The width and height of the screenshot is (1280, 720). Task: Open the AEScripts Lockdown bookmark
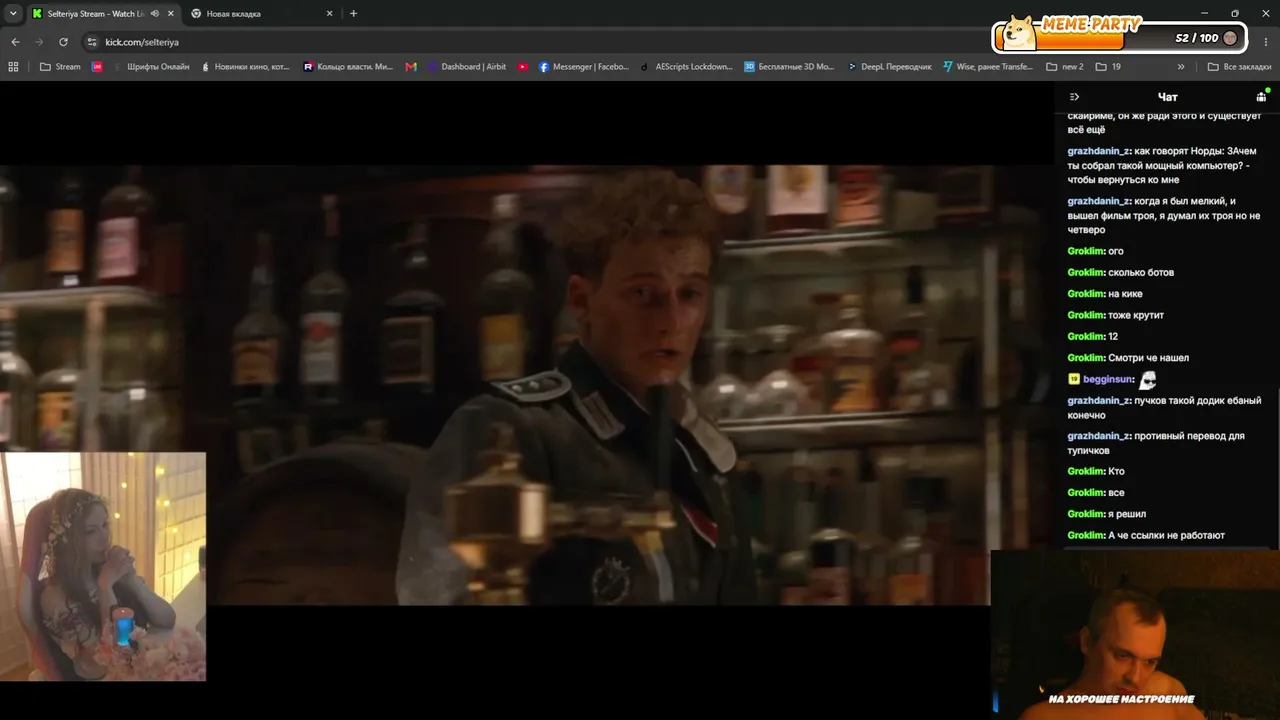(x=687, y=67)
